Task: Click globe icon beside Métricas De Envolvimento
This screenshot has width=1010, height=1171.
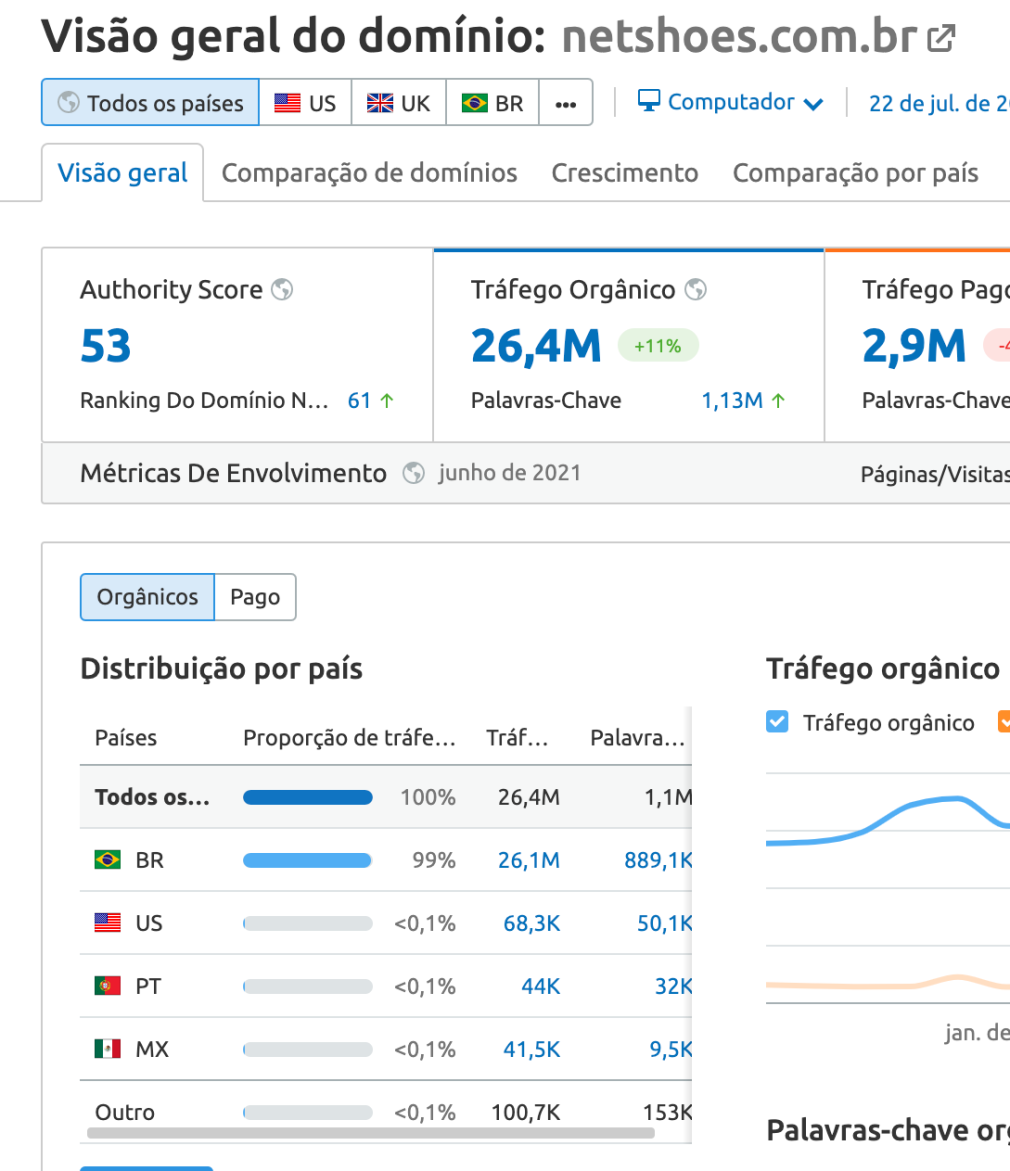Action: (413, 473)
